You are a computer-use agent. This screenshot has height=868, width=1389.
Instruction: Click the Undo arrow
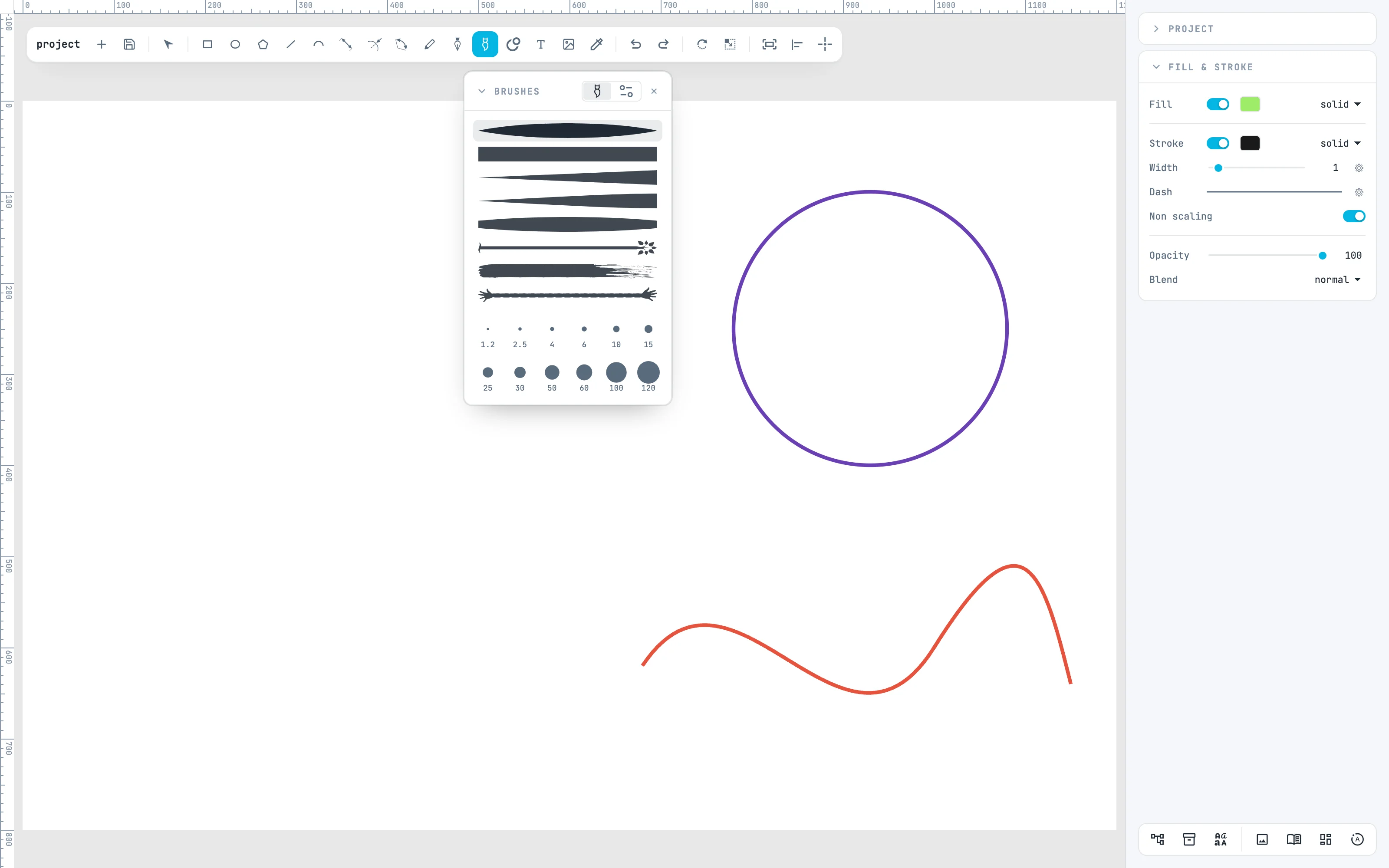point(635,44)
